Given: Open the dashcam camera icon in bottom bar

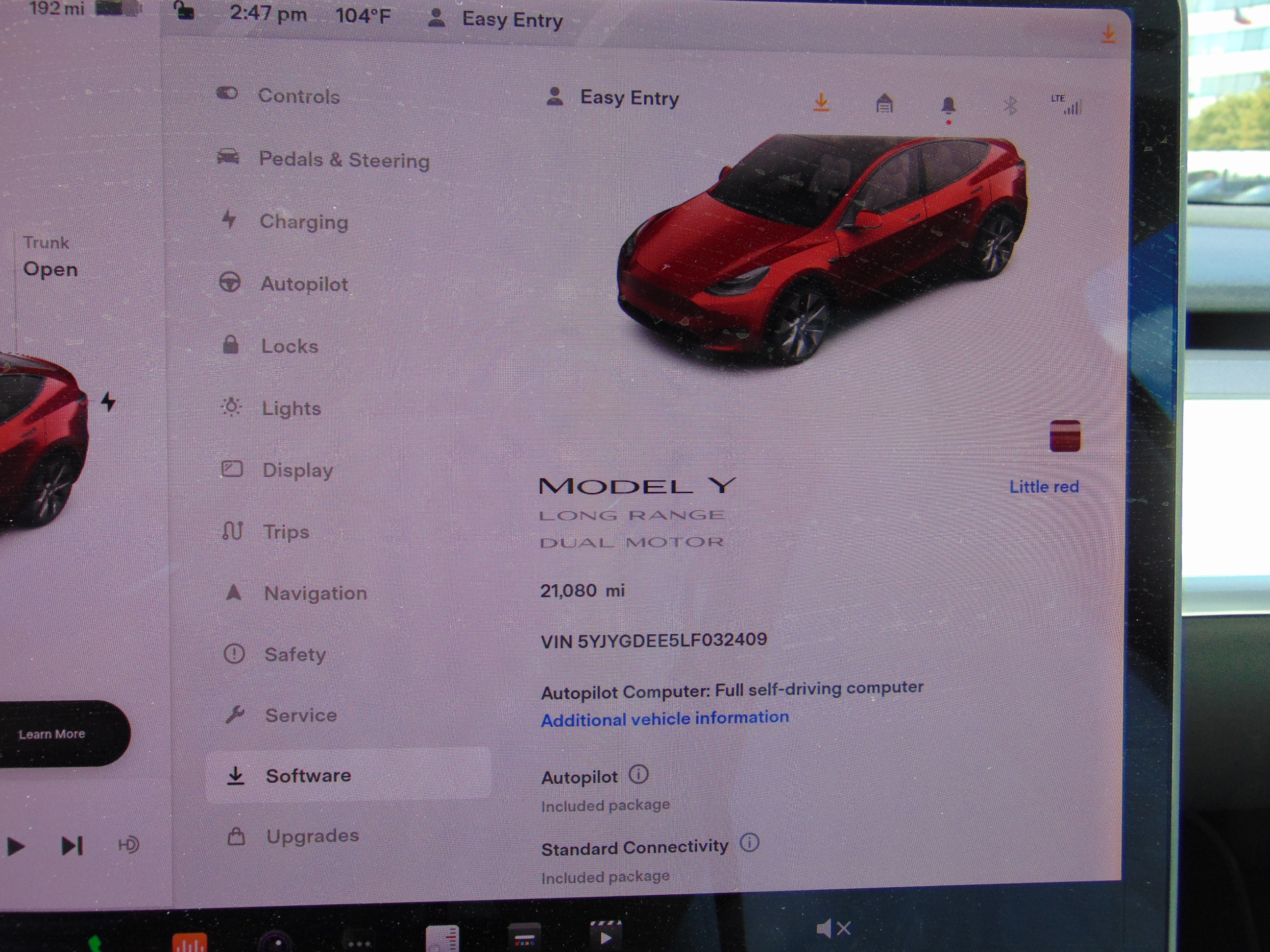Looking at the screenshot, I should click(276, 942).
